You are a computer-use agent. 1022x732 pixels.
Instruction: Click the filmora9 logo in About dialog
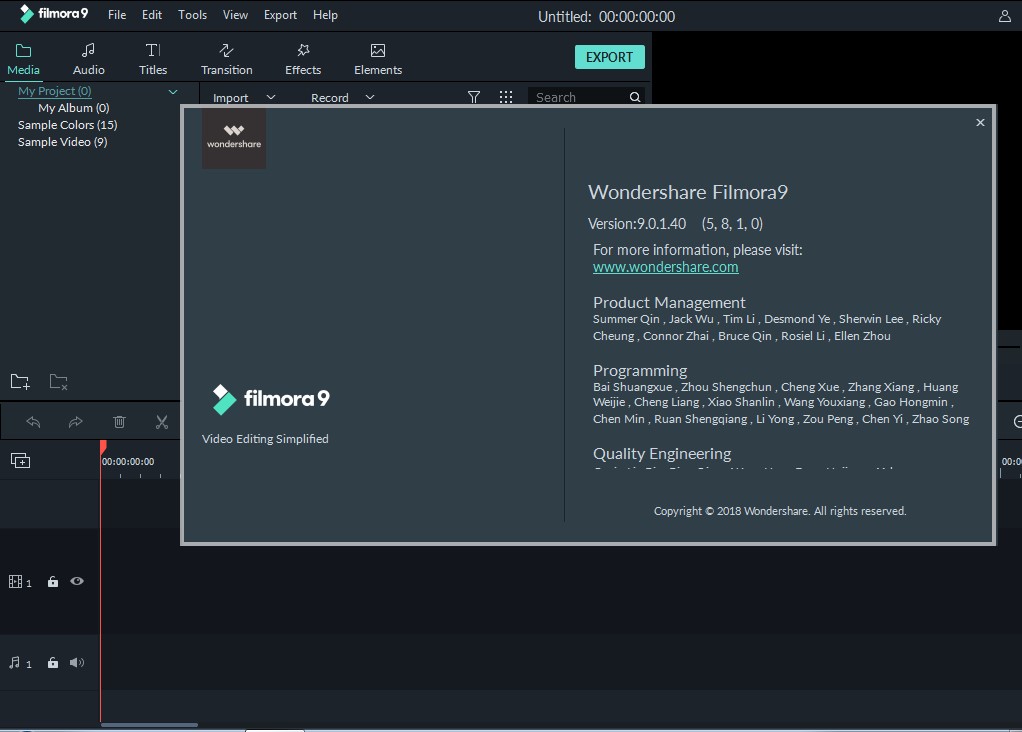(x=271, y=399)
